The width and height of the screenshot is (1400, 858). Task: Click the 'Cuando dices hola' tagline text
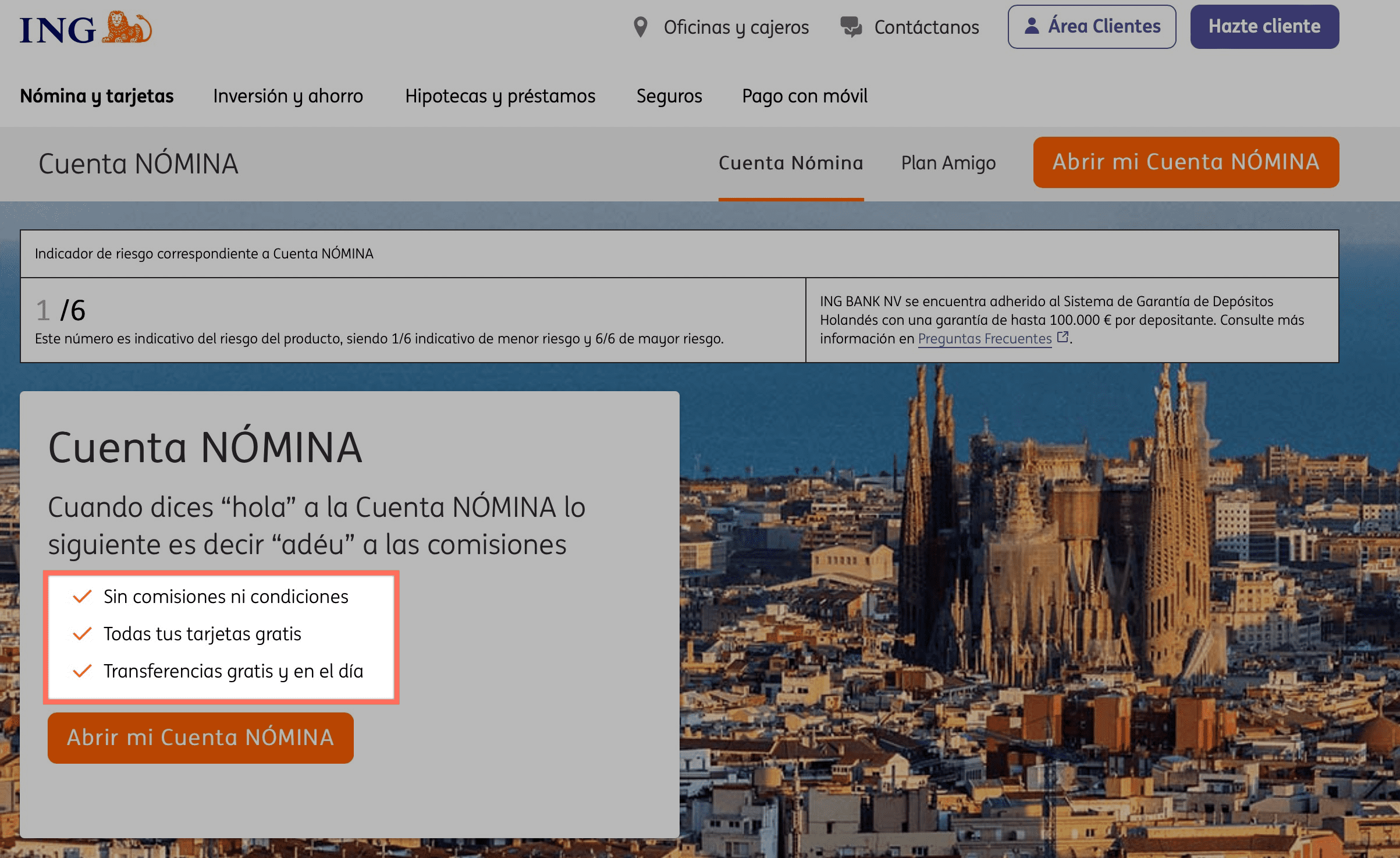[317, 526]
